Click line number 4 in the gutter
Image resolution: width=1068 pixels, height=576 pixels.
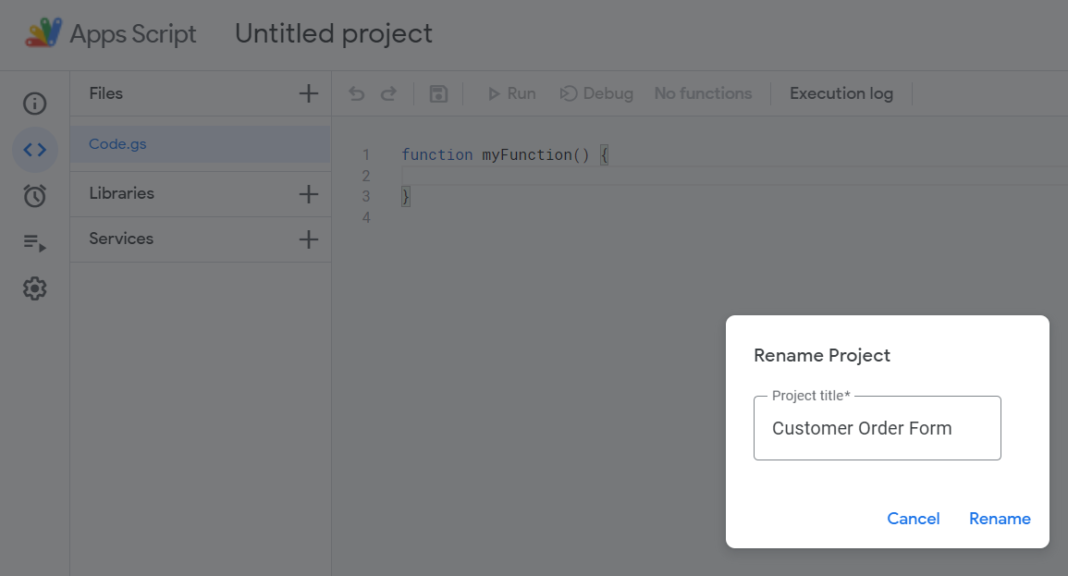[366, 218]
